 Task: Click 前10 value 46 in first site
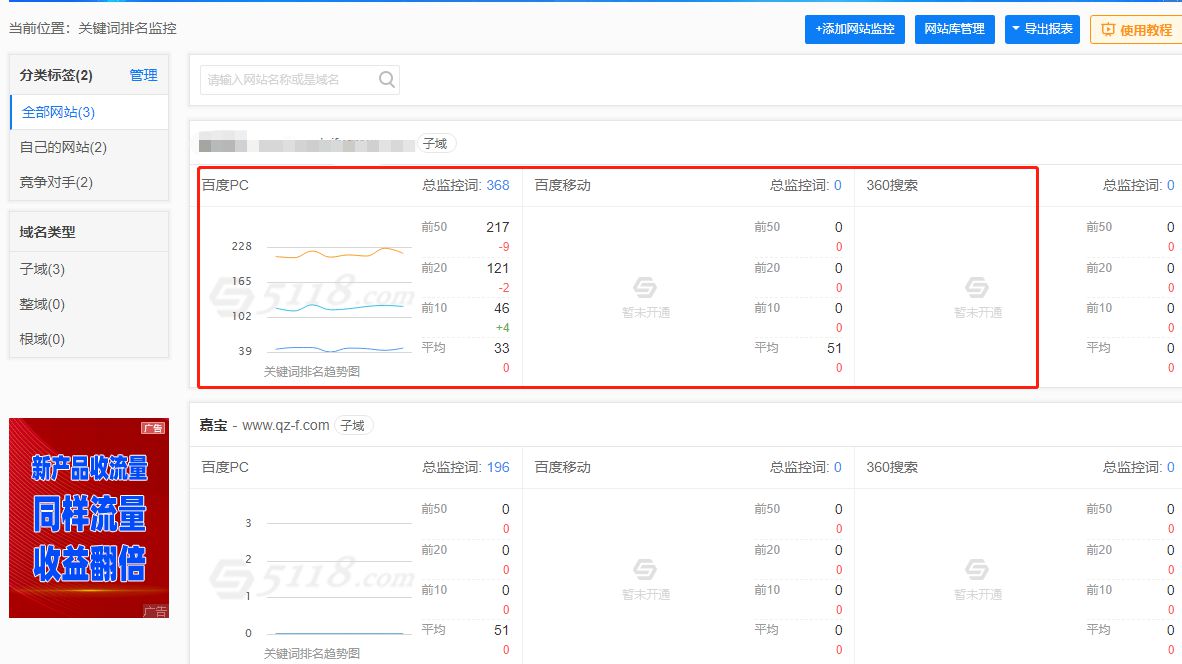pyautogui.click(x=502, y=308)
